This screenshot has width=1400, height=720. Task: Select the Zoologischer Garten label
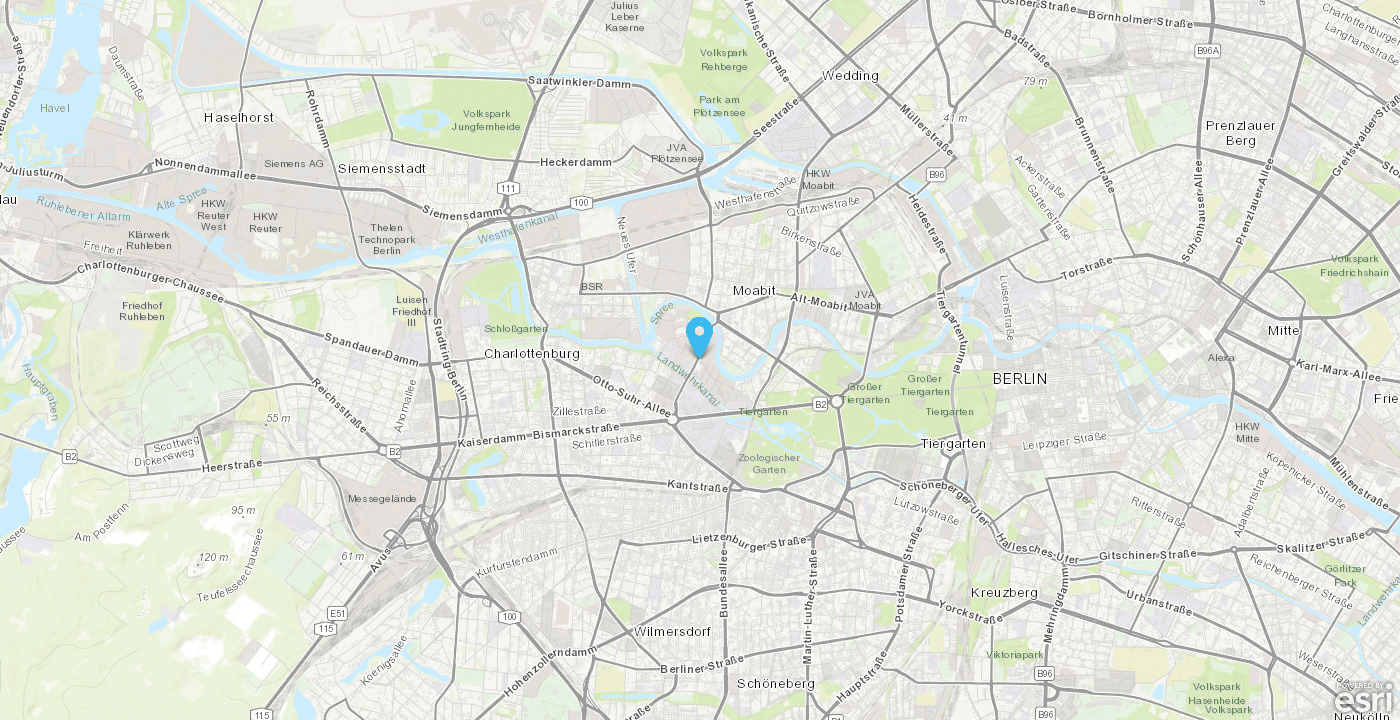click(x=769, y=464)
